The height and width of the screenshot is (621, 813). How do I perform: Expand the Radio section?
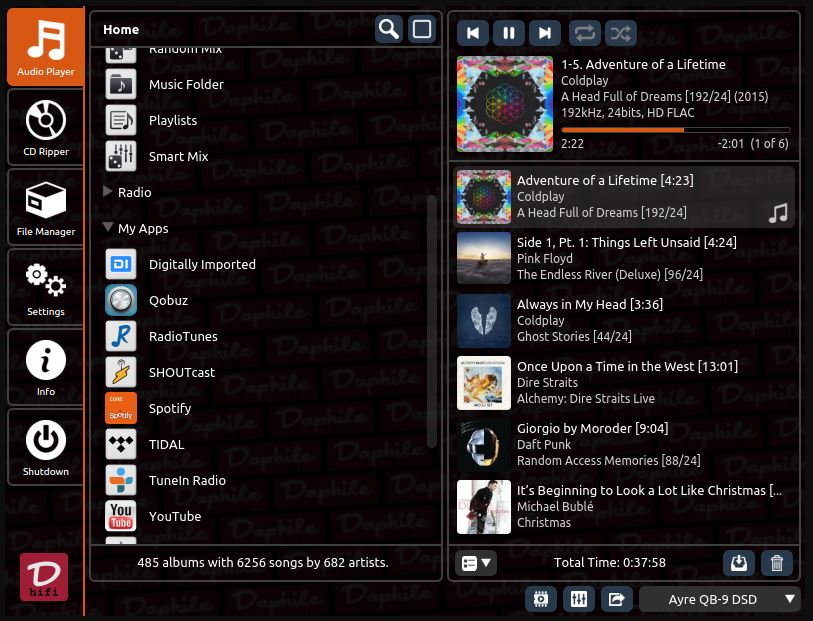pyautogui.click(x=108, y=191)
